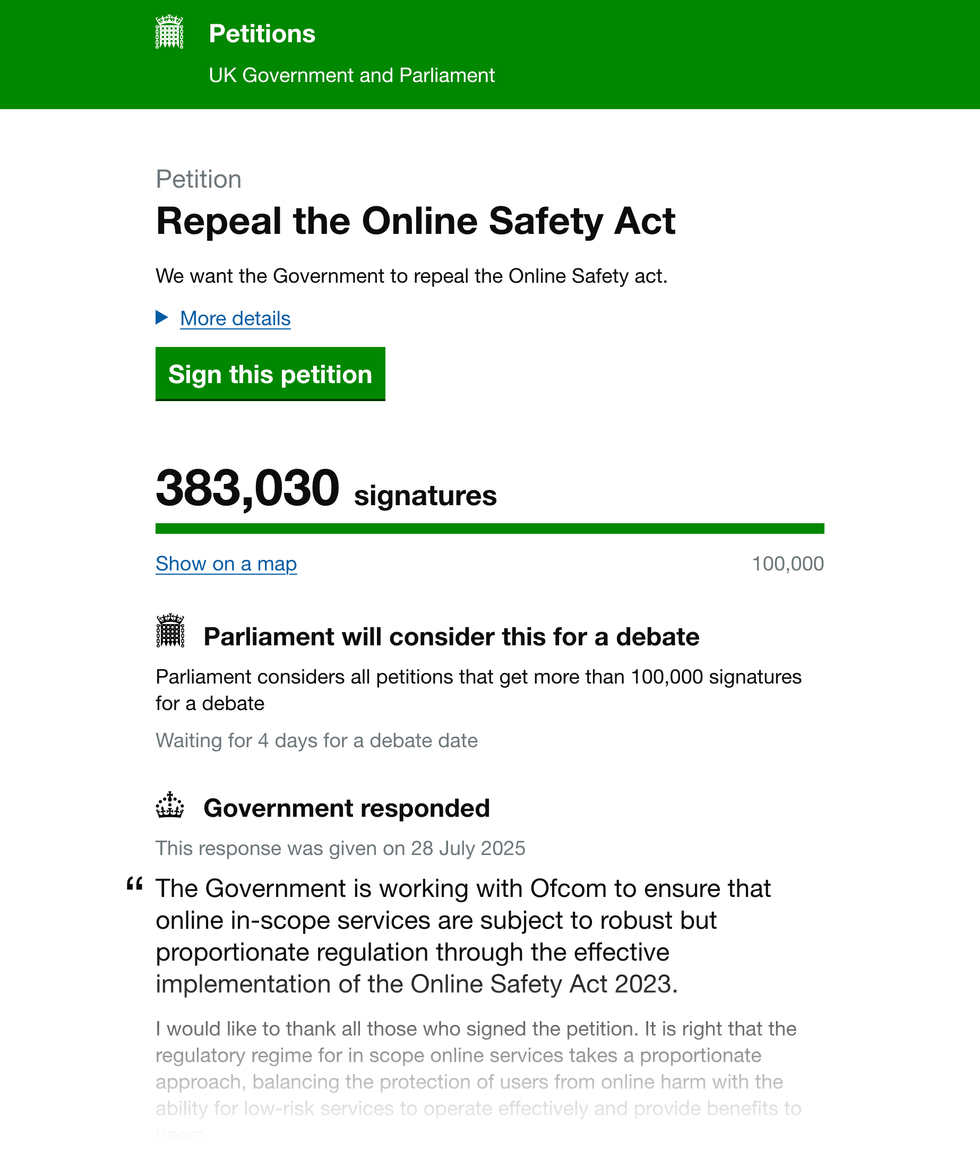Screen dimensions: 980x1151
Task: Open Show on a map link
Action: (226, 563)
